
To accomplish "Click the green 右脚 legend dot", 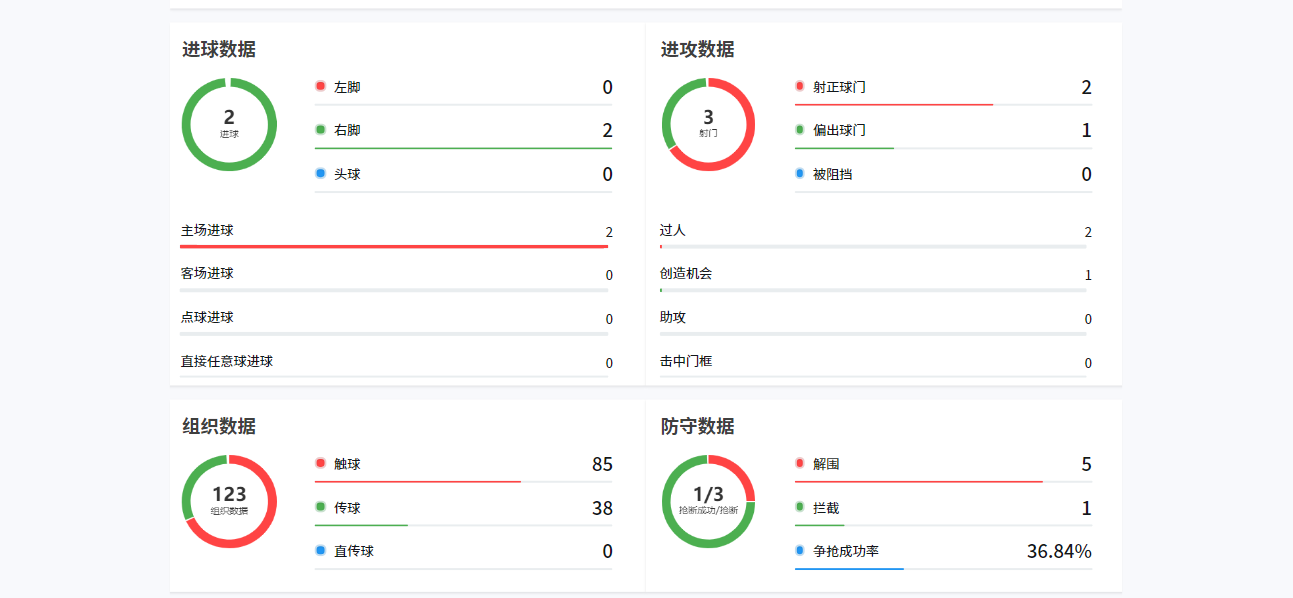I will click(321, 130).
